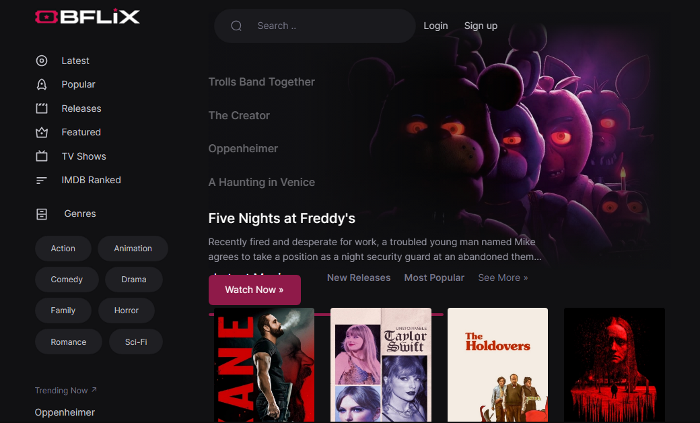The image size is (700, 423).
Task: Click the Watch Now button
Action: 254,290
